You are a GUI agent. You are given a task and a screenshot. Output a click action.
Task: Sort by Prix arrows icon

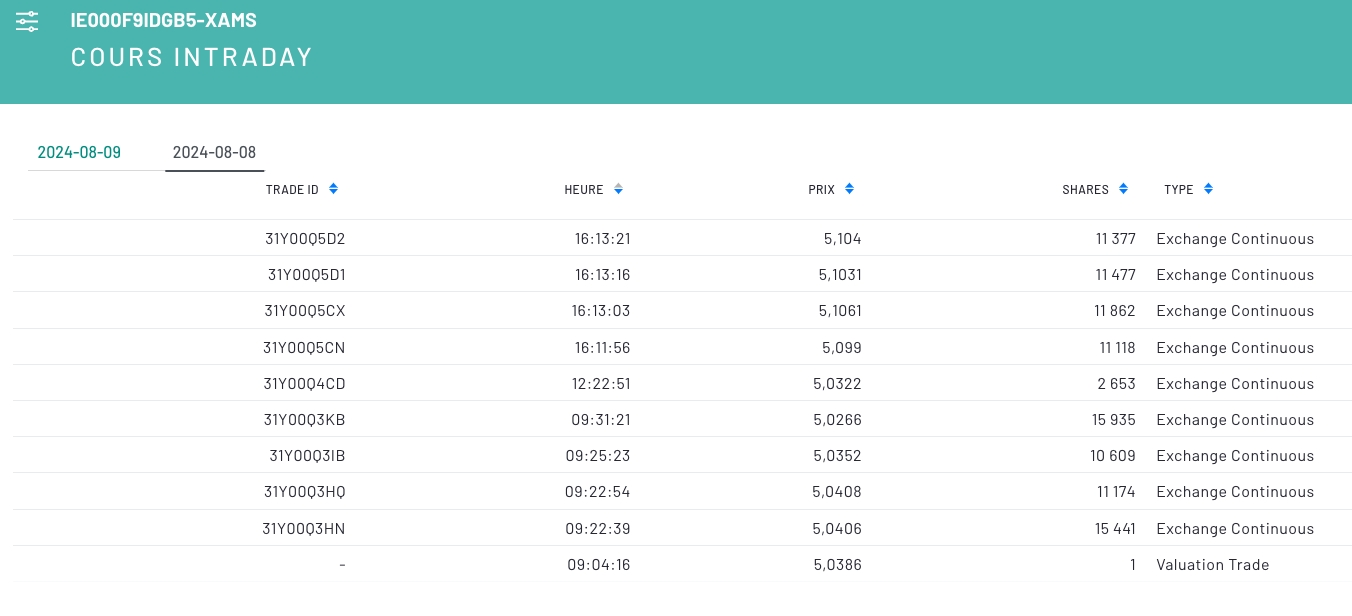coord(849,189)
